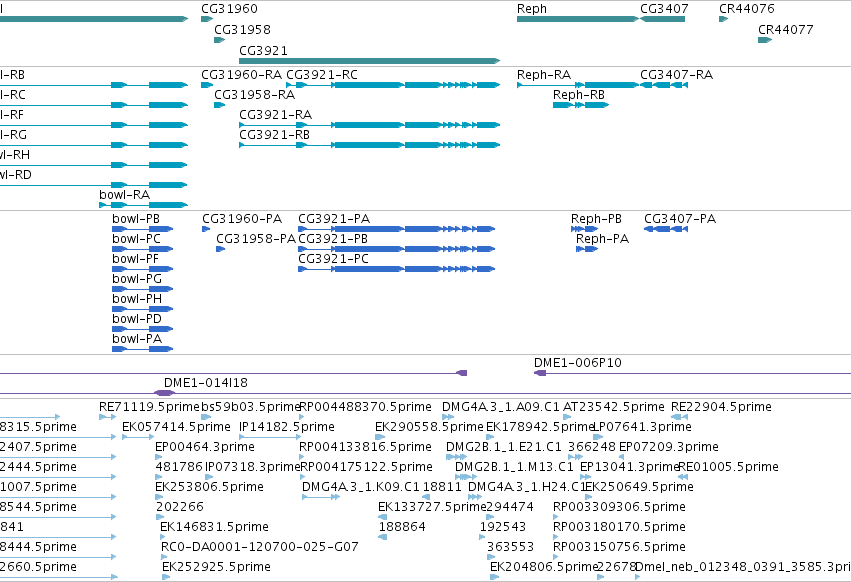The height and width of the screenshot is (582, 851).
Task: Select the RE71119.5prime EST
Action: coord(107,417)
